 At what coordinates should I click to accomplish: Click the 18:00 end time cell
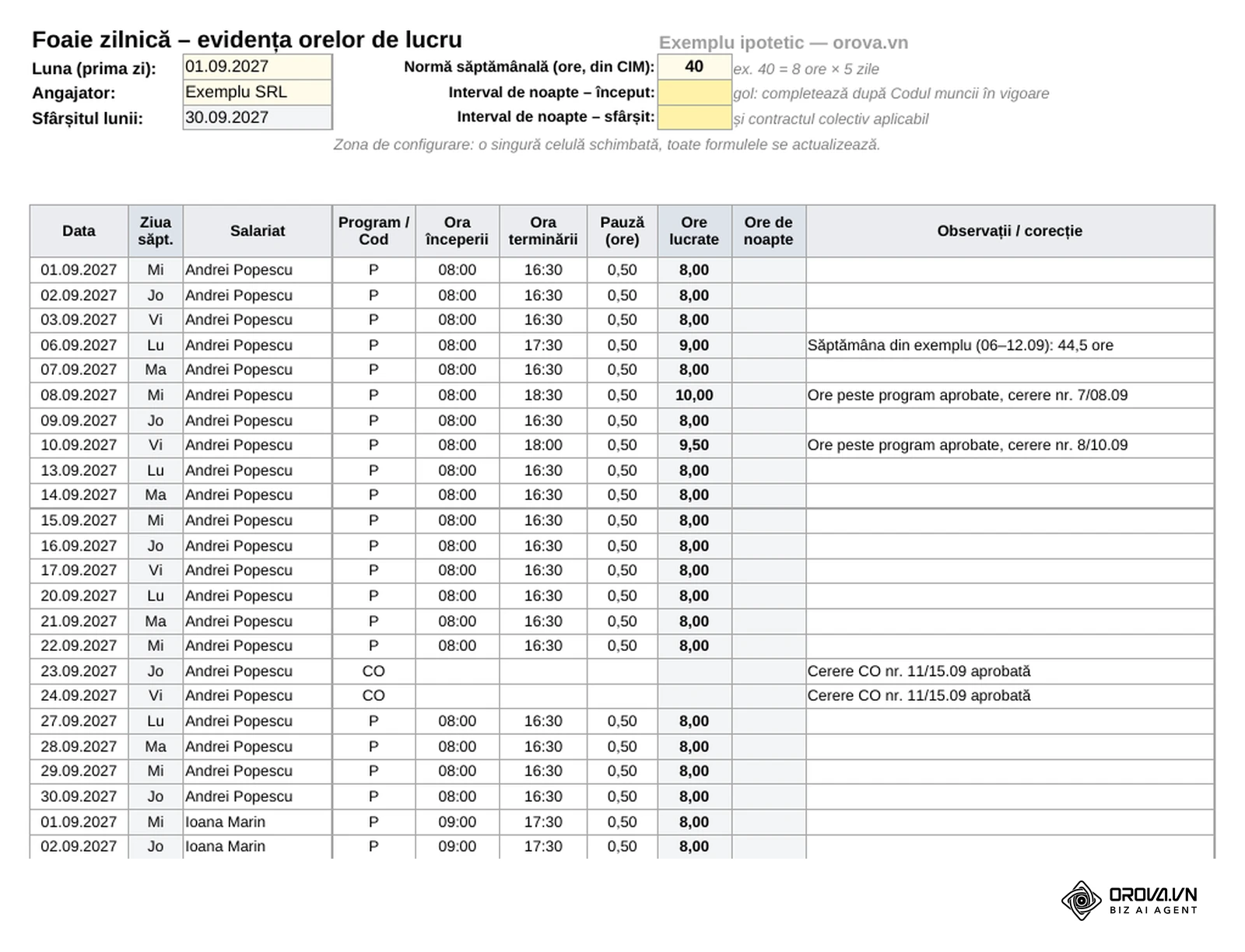click(543, 445)
